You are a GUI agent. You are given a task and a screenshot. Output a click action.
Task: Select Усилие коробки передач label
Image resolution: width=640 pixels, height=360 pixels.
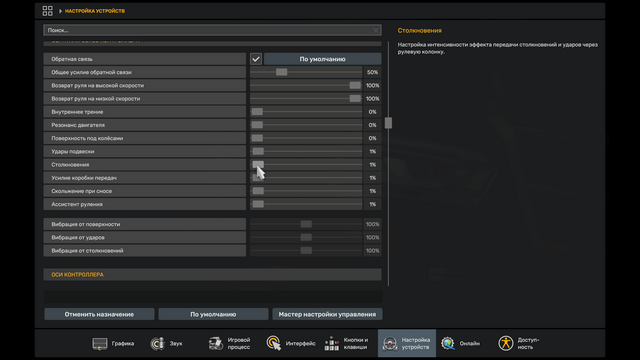coord(84,178)
